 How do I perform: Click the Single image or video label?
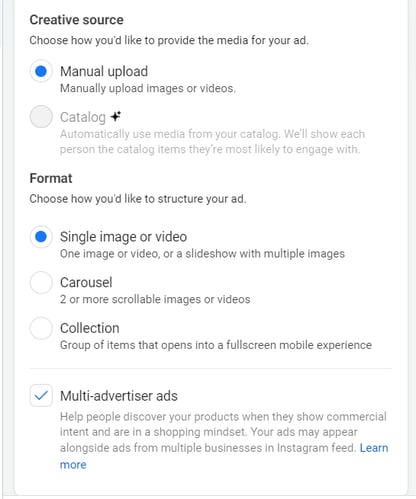123,237
